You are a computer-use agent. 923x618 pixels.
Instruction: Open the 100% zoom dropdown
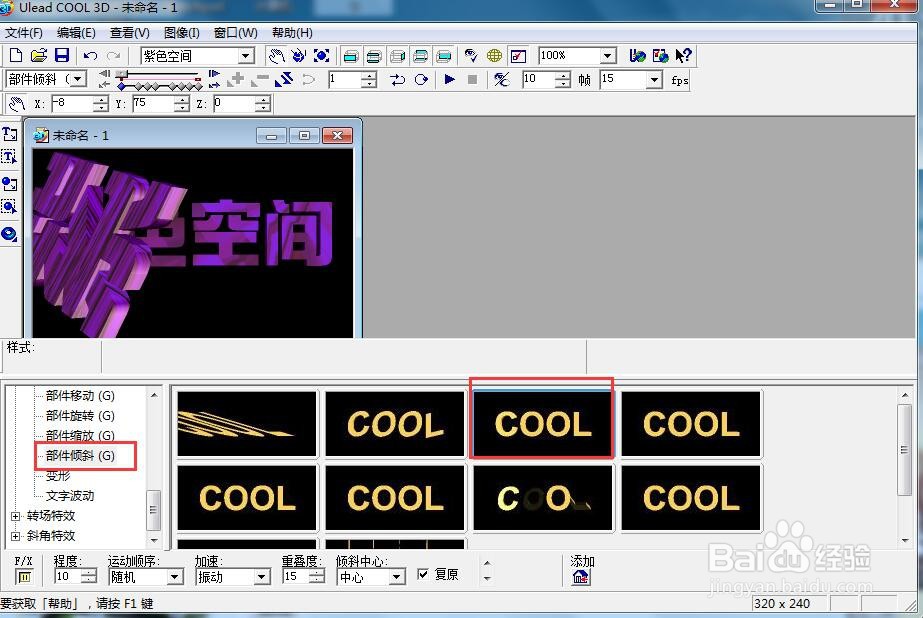608,56
